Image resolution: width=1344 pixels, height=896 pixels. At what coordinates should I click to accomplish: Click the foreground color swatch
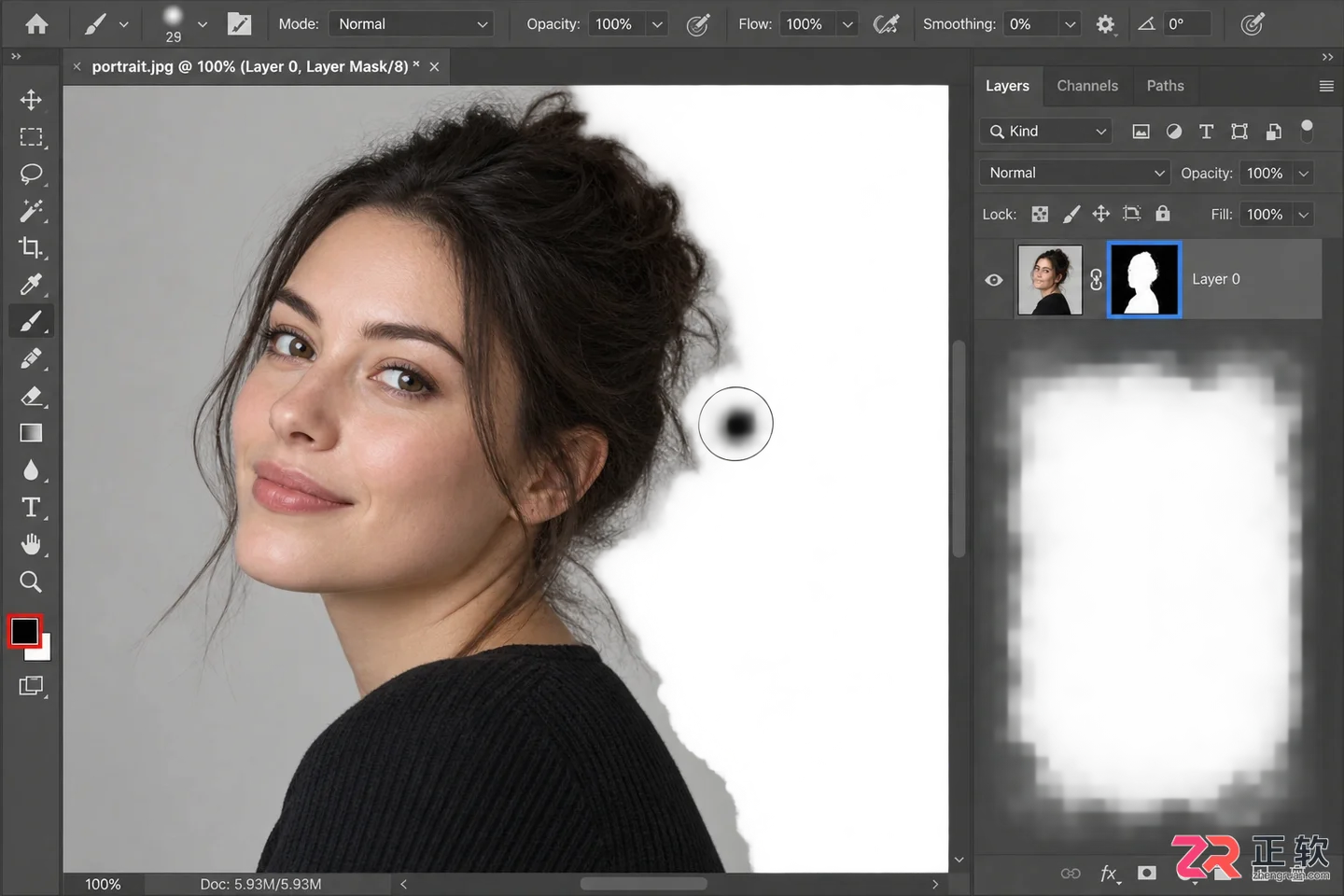click(x=24, y=632)
